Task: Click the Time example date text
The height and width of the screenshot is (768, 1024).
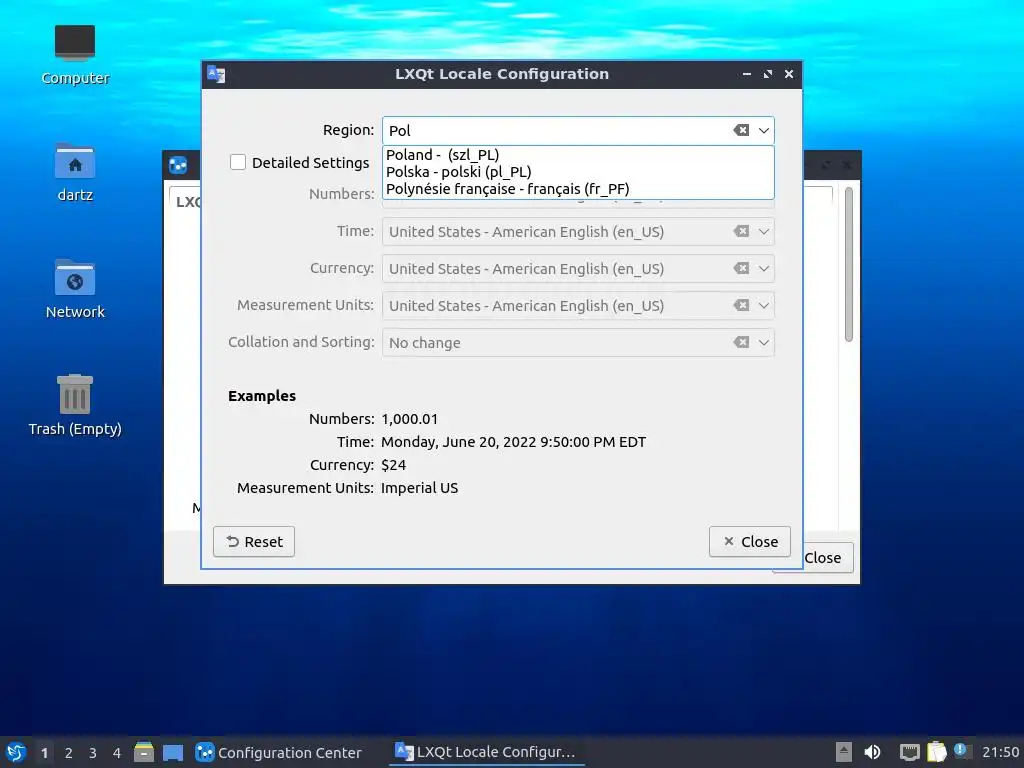Action: click(513, 442)
